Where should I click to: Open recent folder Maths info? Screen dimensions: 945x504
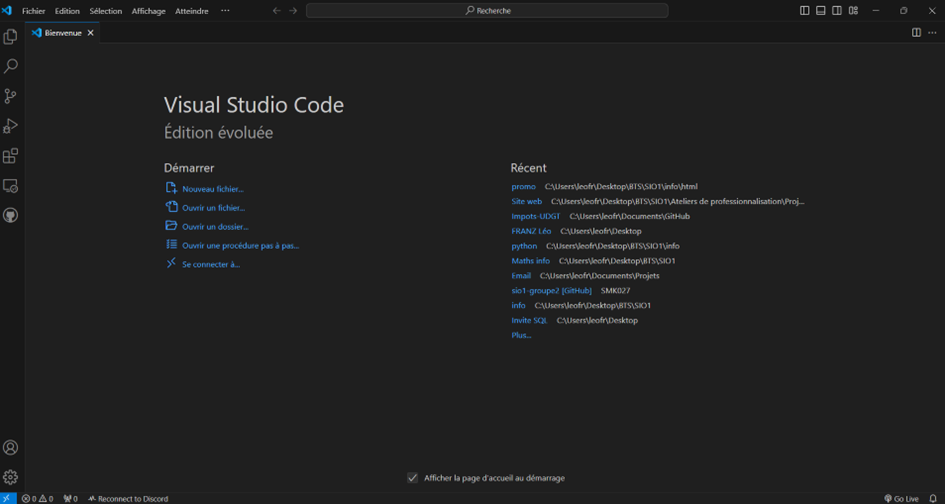click(x=530, y=260)
